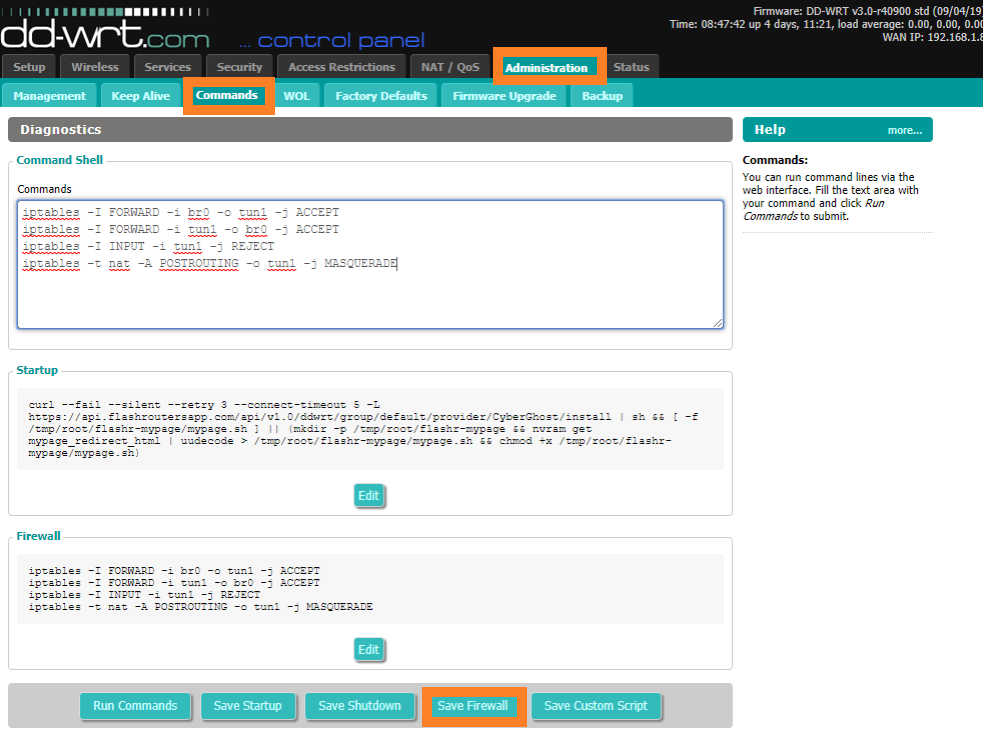Click the Firmware version text
The image size is (983, 732).
[868, 11]
